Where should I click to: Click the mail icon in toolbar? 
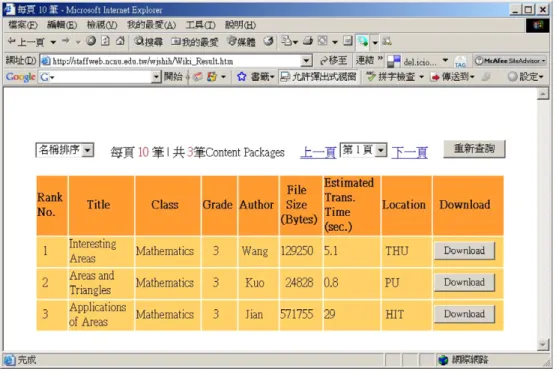(286, 41)
